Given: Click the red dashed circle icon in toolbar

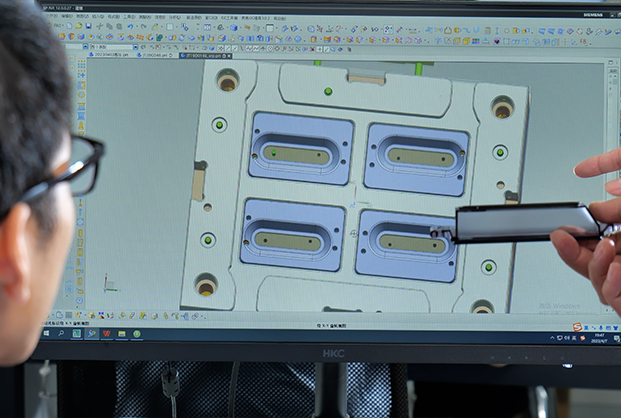Looking at the screenshot, I should point(579,31).
